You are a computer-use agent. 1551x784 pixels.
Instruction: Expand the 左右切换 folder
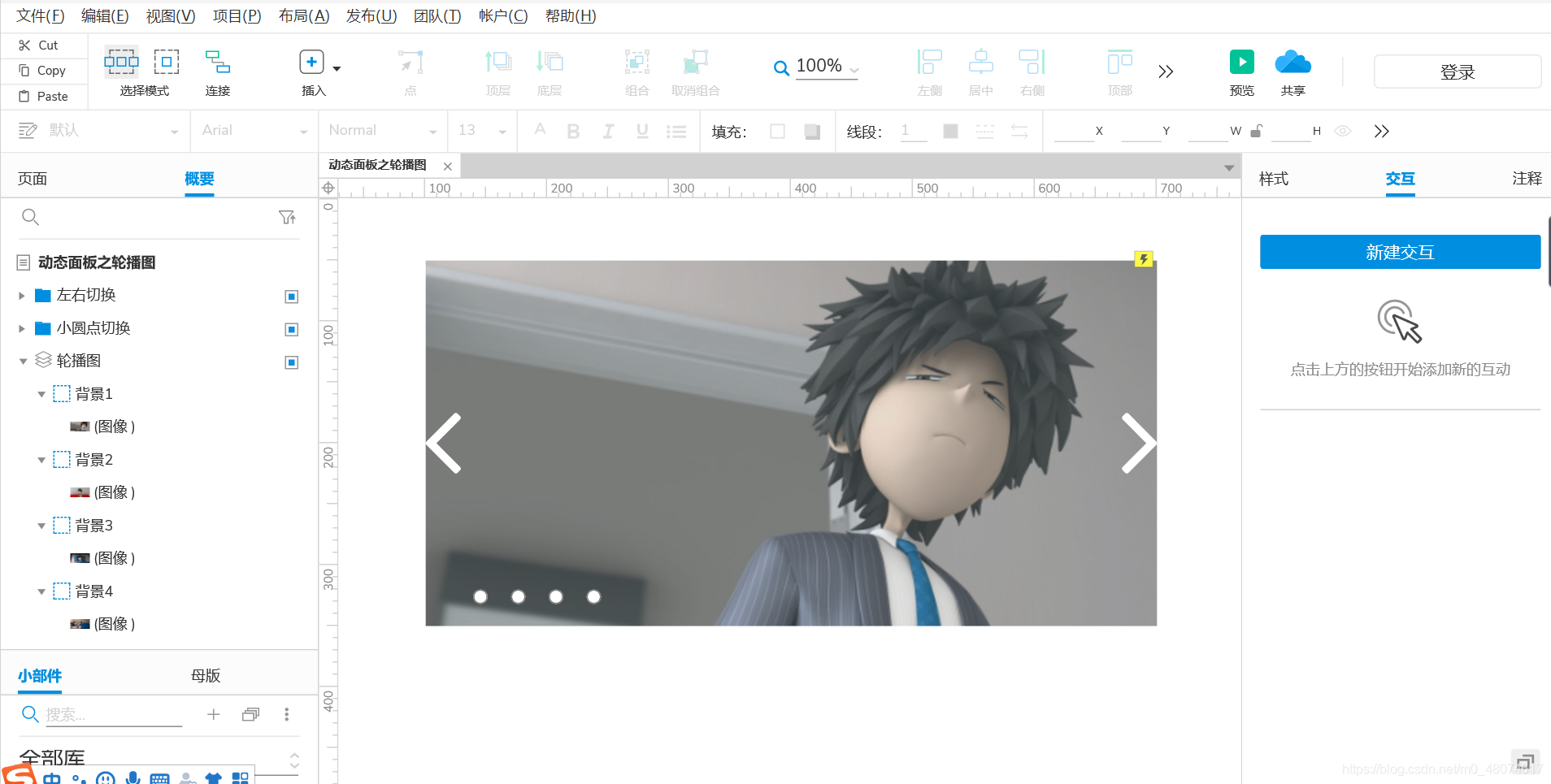(x=22, y=296)
